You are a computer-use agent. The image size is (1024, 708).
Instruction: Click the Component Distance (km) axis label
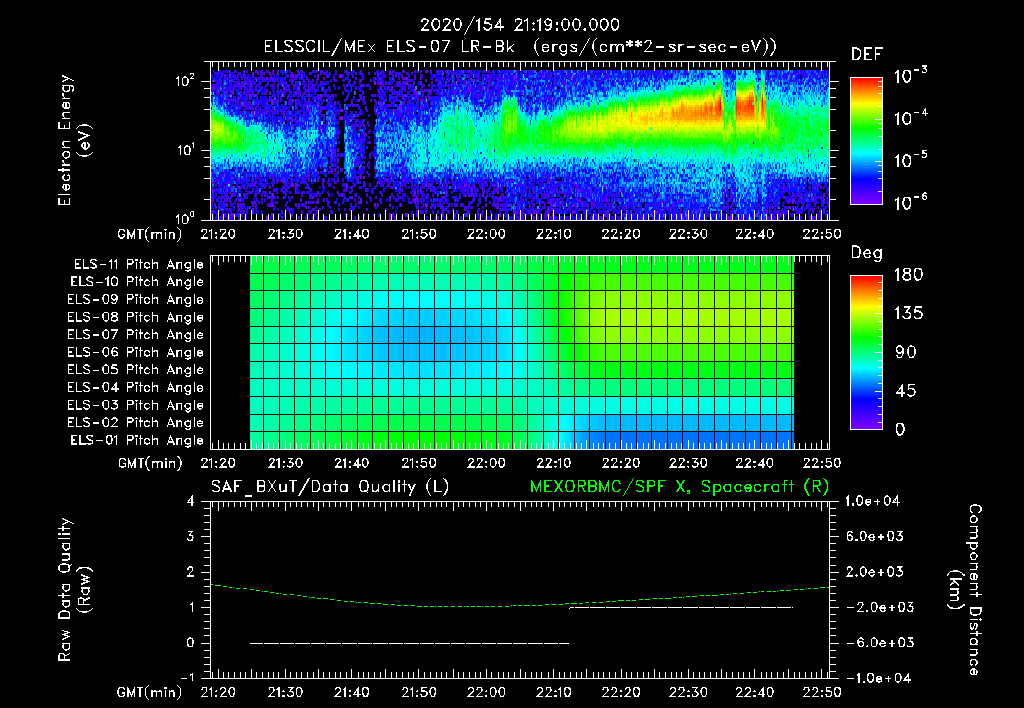(x=965, y=590)
